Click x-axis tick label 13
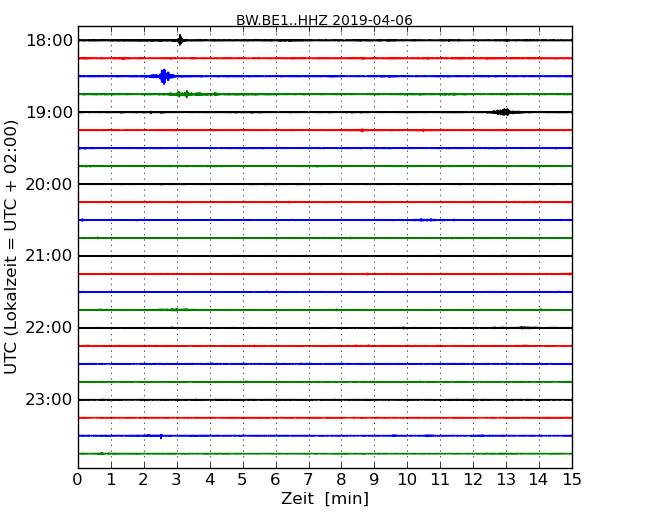Screen dimensions: 650x520 506,480
